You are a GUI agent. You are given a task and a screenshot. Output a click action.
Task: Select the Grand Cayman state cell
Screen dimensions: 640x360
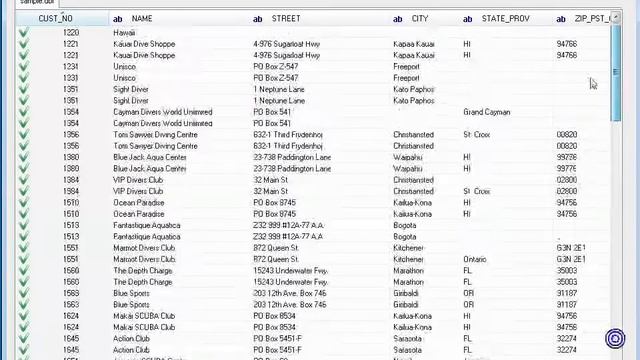[487, 112]
